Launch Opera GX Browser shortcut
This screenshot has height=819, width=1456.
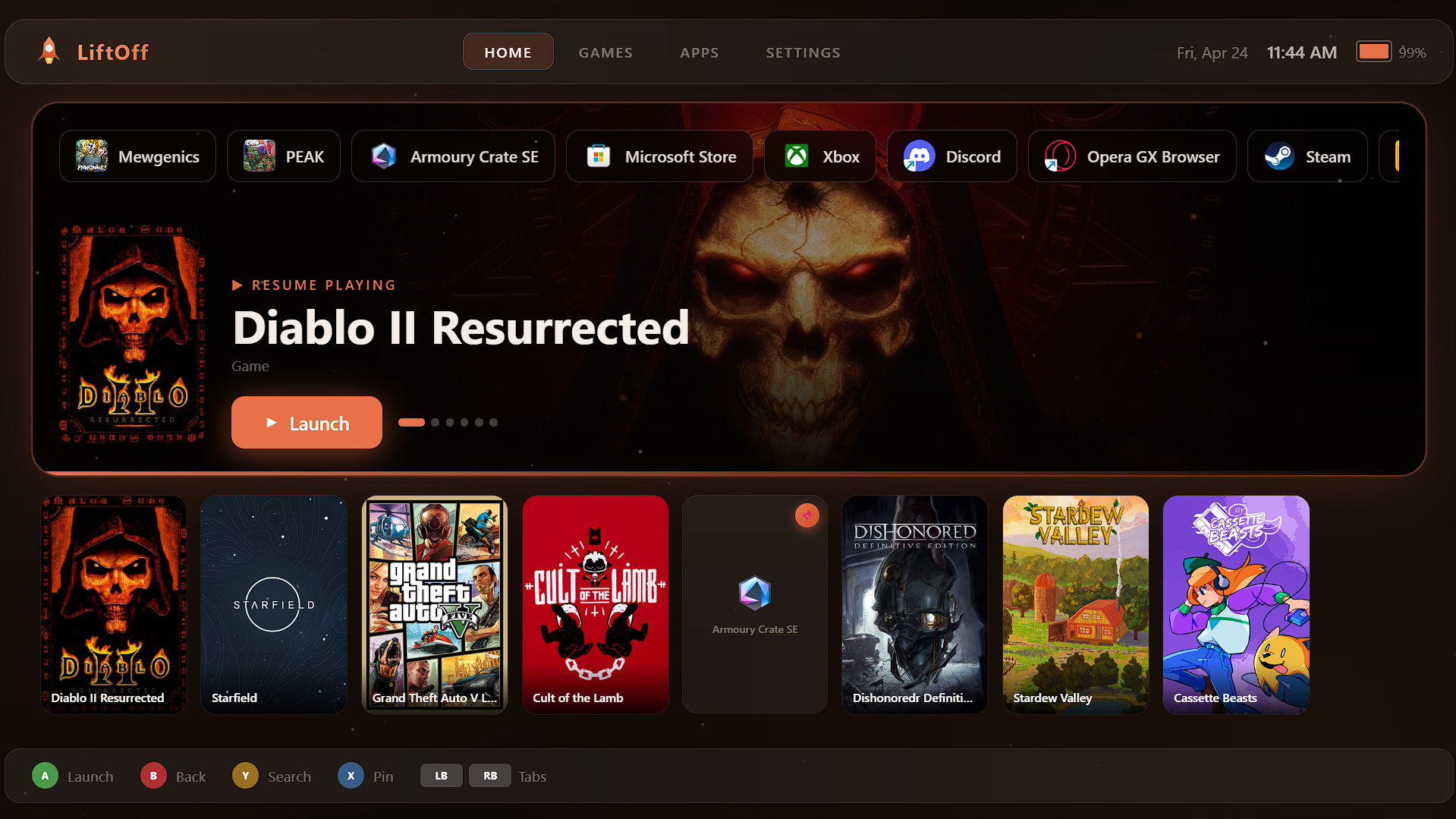coord(1131,156)
